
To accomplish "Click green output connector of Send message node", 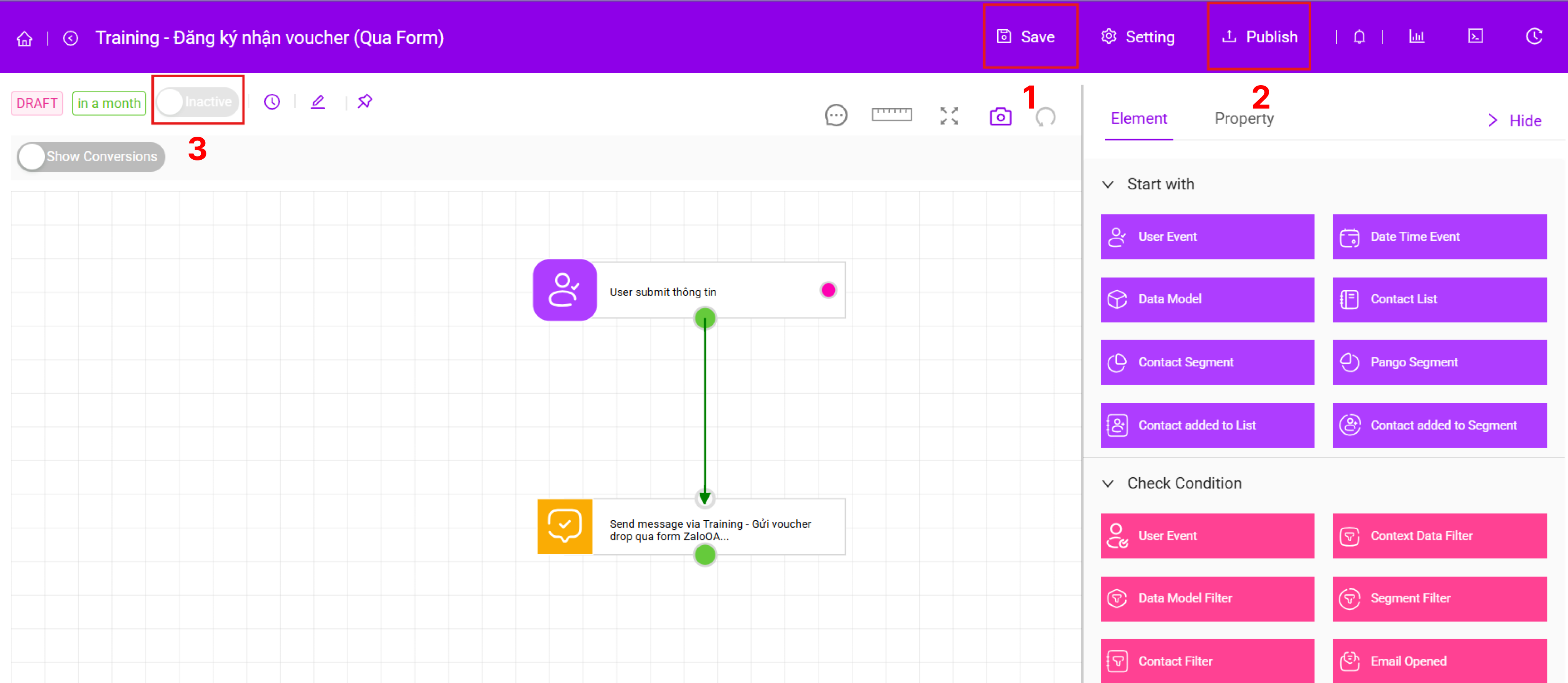I will 705,555.
